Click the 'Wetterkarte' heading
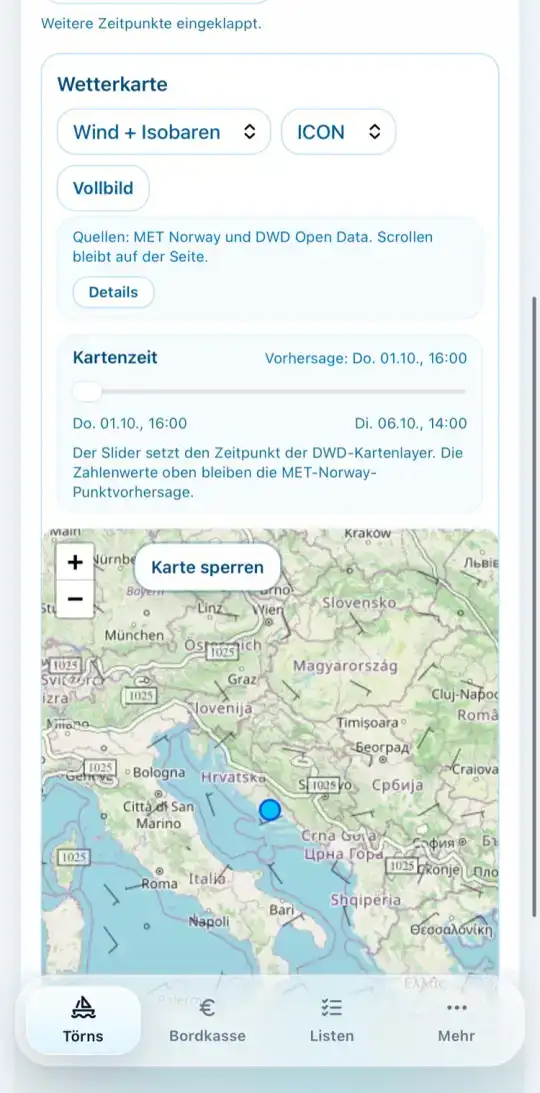 [112, 84]
